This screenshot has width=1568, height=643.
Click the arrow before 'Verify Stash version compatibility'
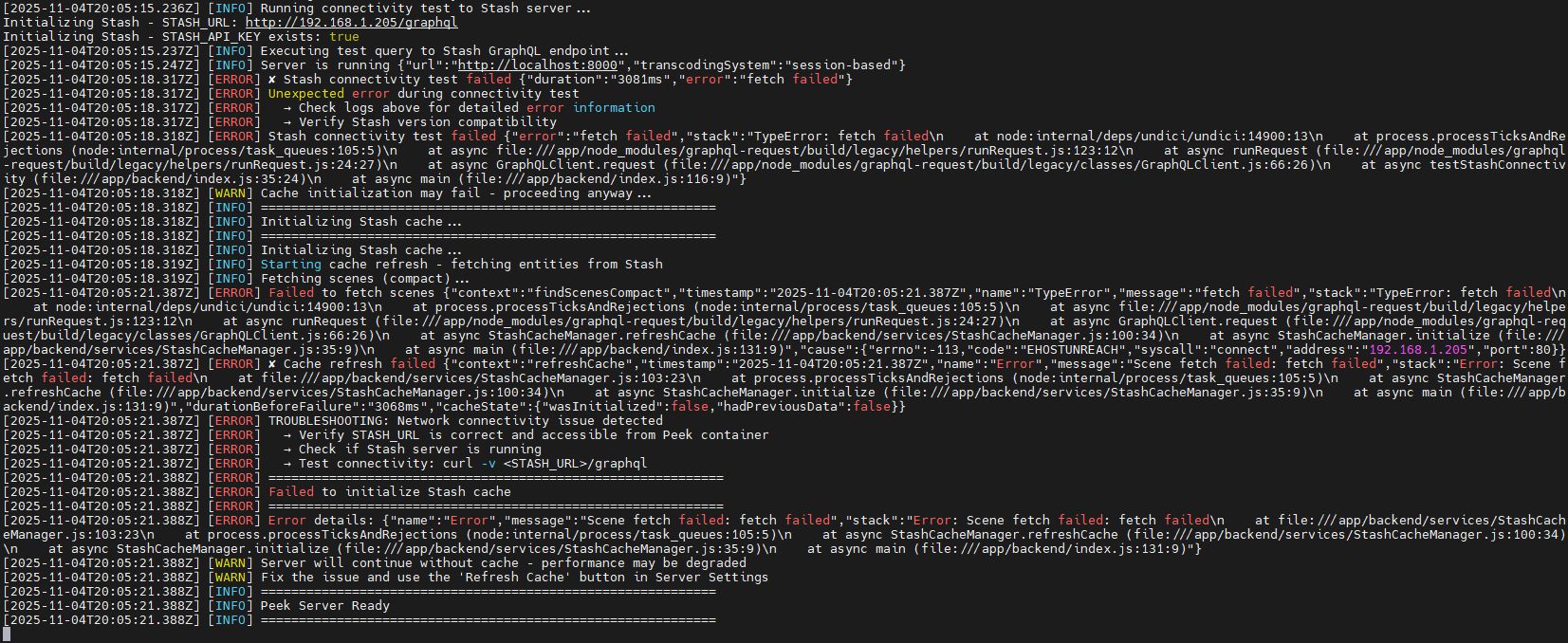tap(287, 122)
